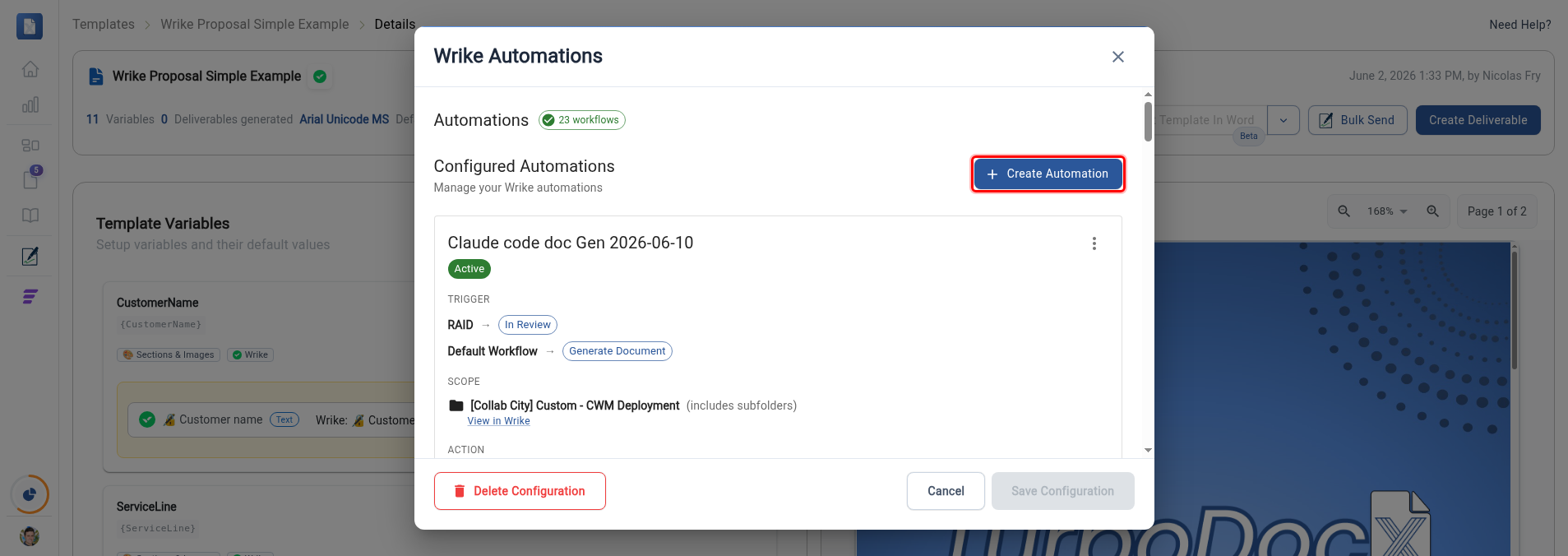This screenshot has width=1568, height=556.
Task: Click the TurboDocx logo icon in sidebar
Action: point(30,26)
